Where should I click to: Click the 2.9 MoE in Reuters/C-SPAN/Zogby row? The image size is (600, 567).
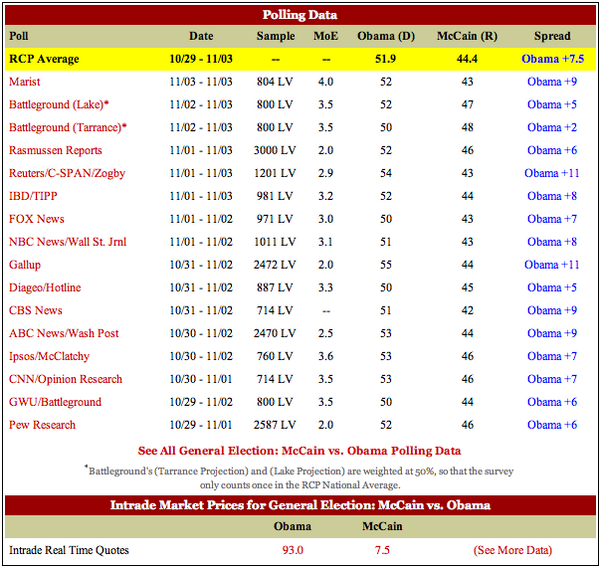click(x=326, y=173)
